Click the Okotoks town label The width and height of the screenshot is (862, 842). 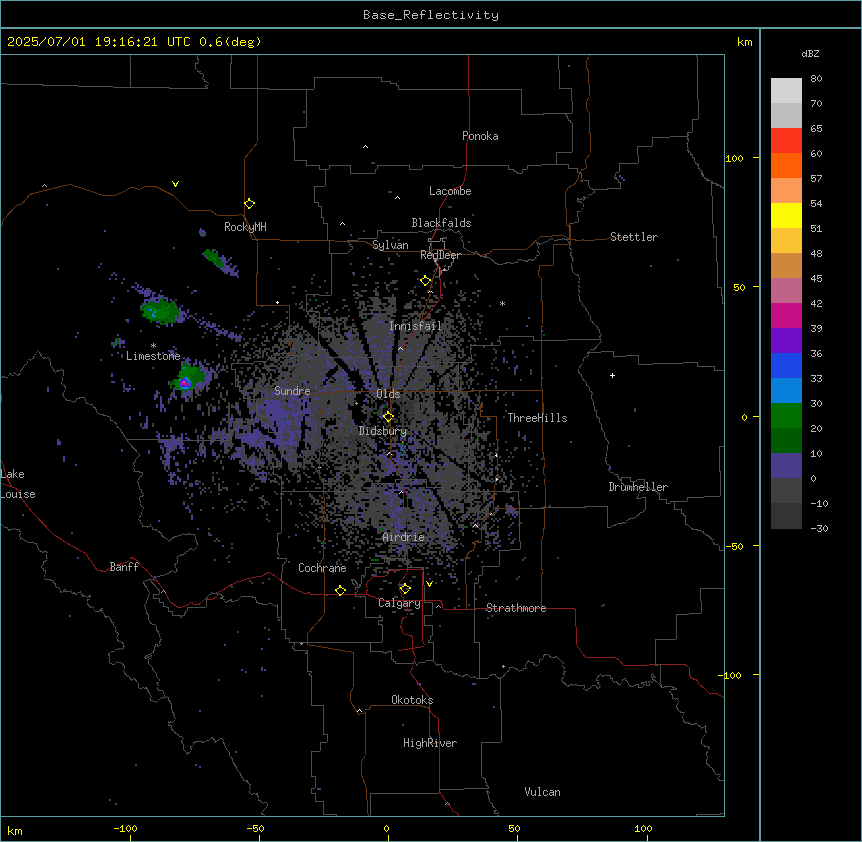(x=412, y=700)
